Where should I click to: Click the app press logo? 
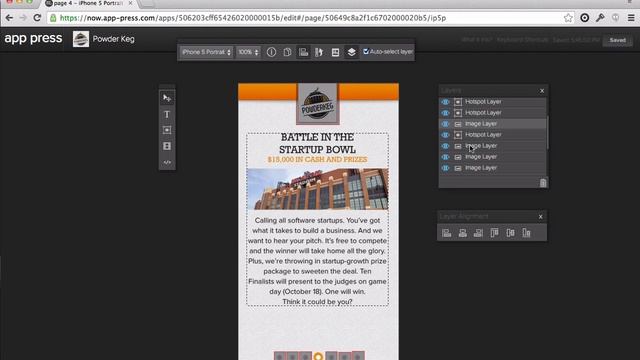click(33, 38)
